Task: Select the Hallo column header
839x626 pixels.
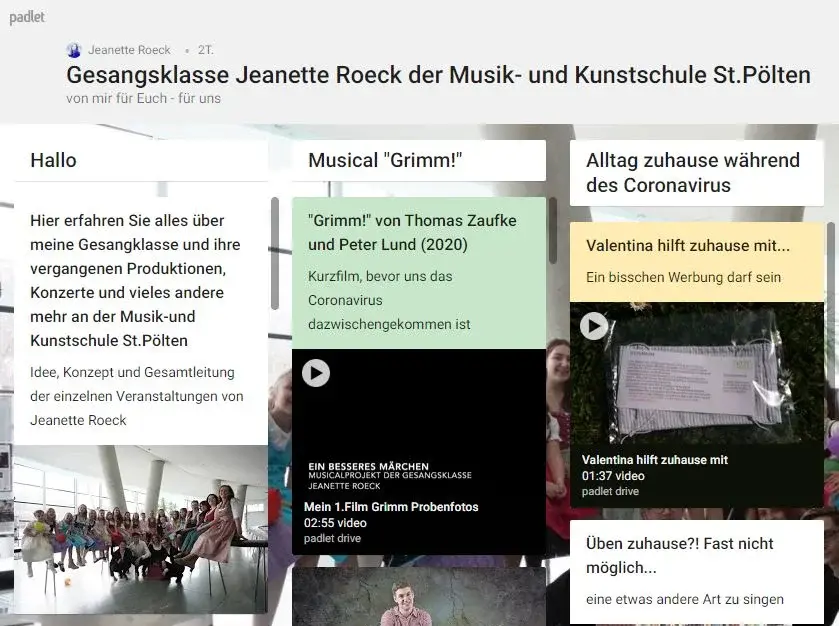Action: tap(141, 160)
